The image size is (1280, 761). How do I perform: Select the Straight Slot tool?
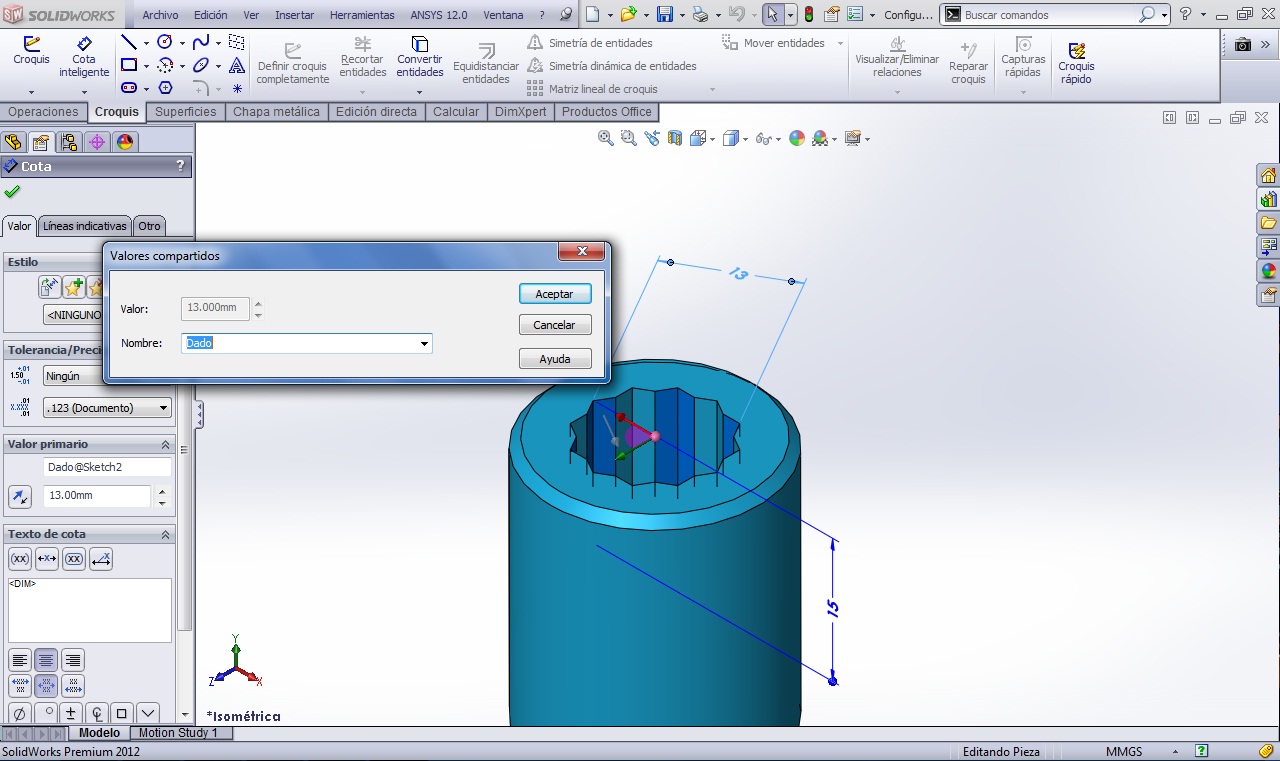[129, 88]
